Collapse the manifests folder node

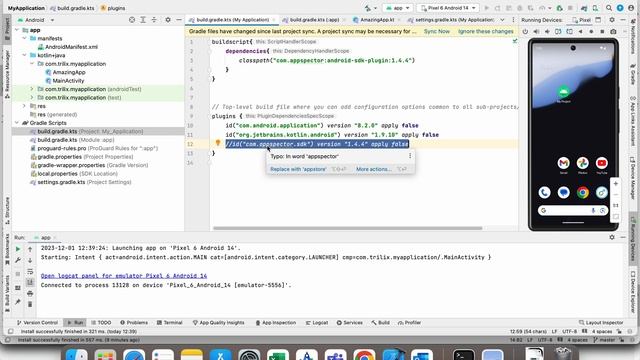point(24,38)
